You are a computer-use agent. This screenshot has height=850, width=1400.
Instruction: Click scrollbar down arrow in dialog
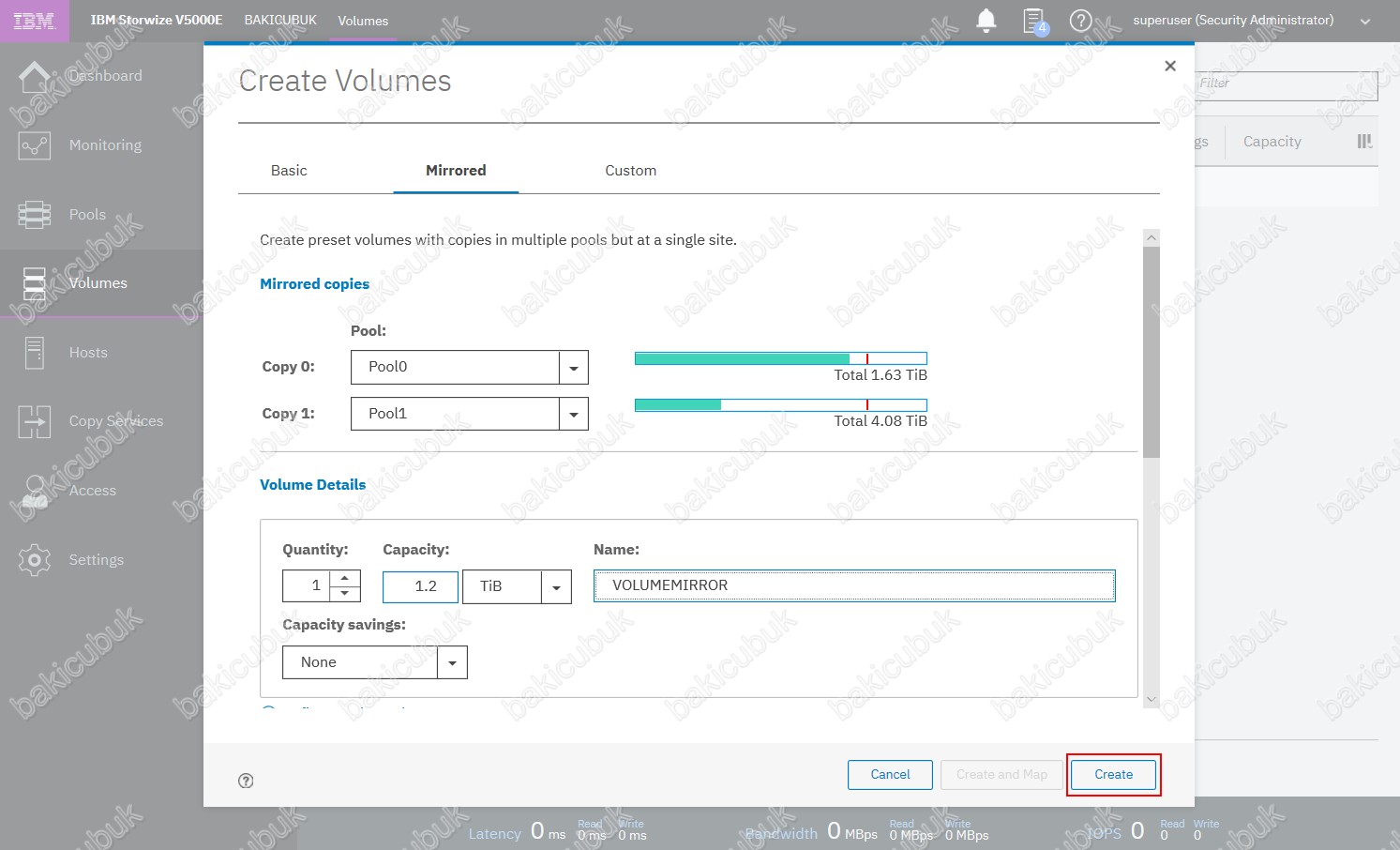click(x=1152, y=700)
